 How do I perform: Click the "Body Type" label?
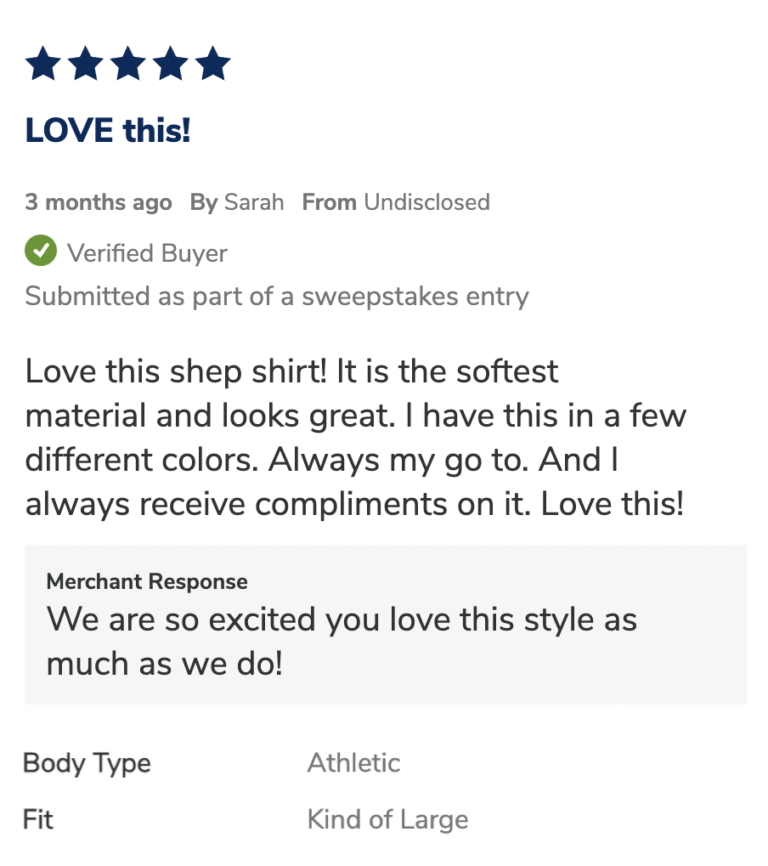87,763
